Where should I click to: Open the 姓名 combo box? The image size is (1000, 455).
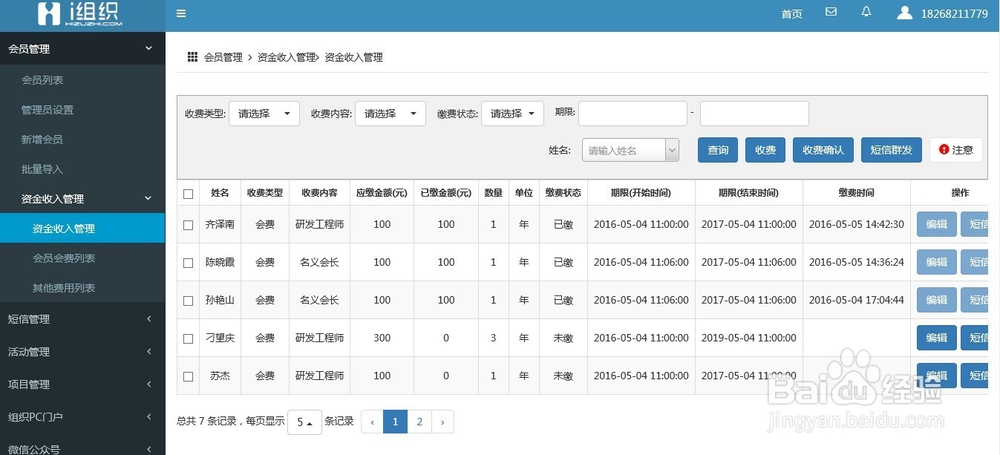[630, 151]
